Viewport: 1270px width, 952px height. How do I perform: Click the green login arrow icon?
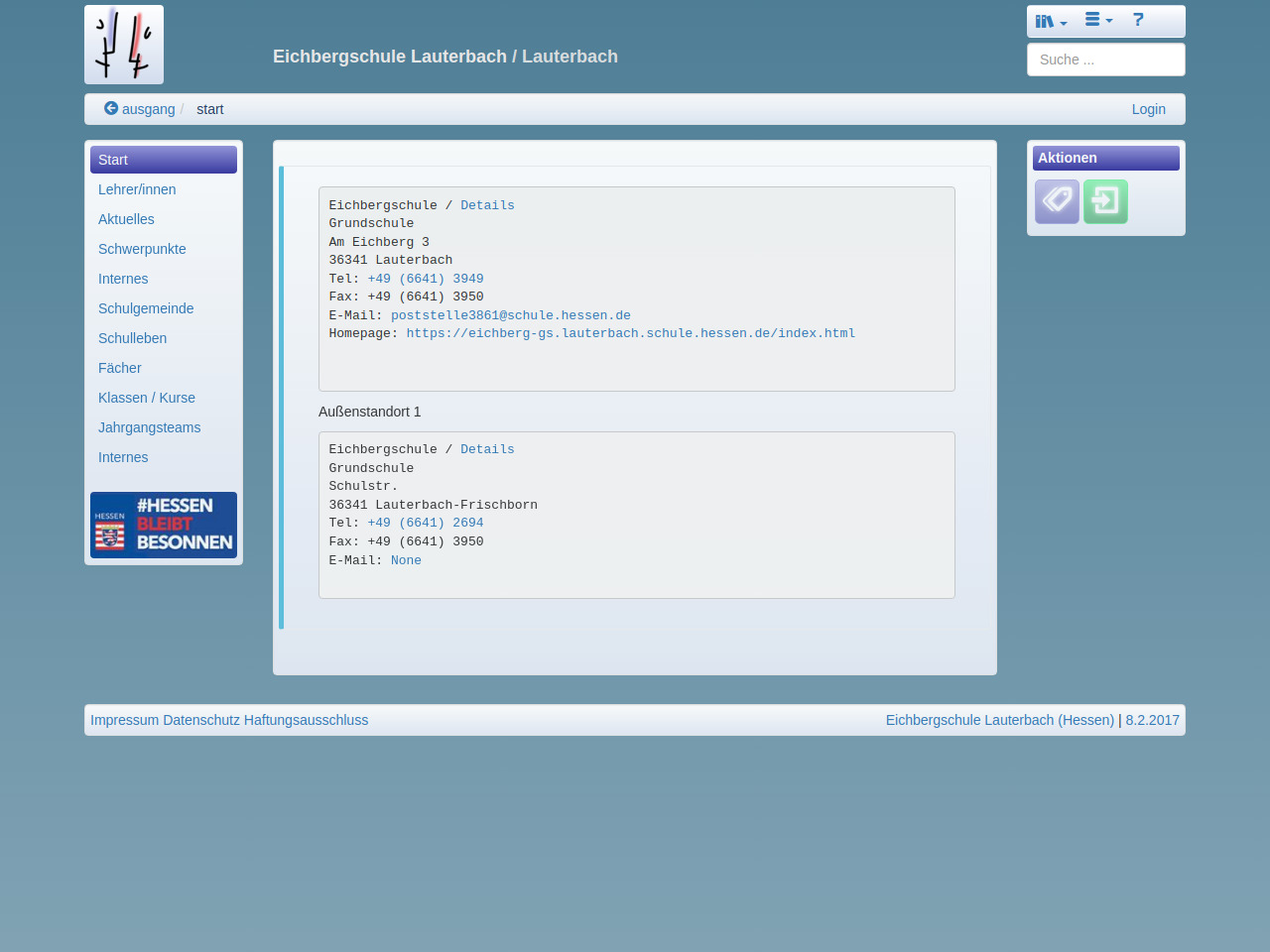tap(1105, 201)
